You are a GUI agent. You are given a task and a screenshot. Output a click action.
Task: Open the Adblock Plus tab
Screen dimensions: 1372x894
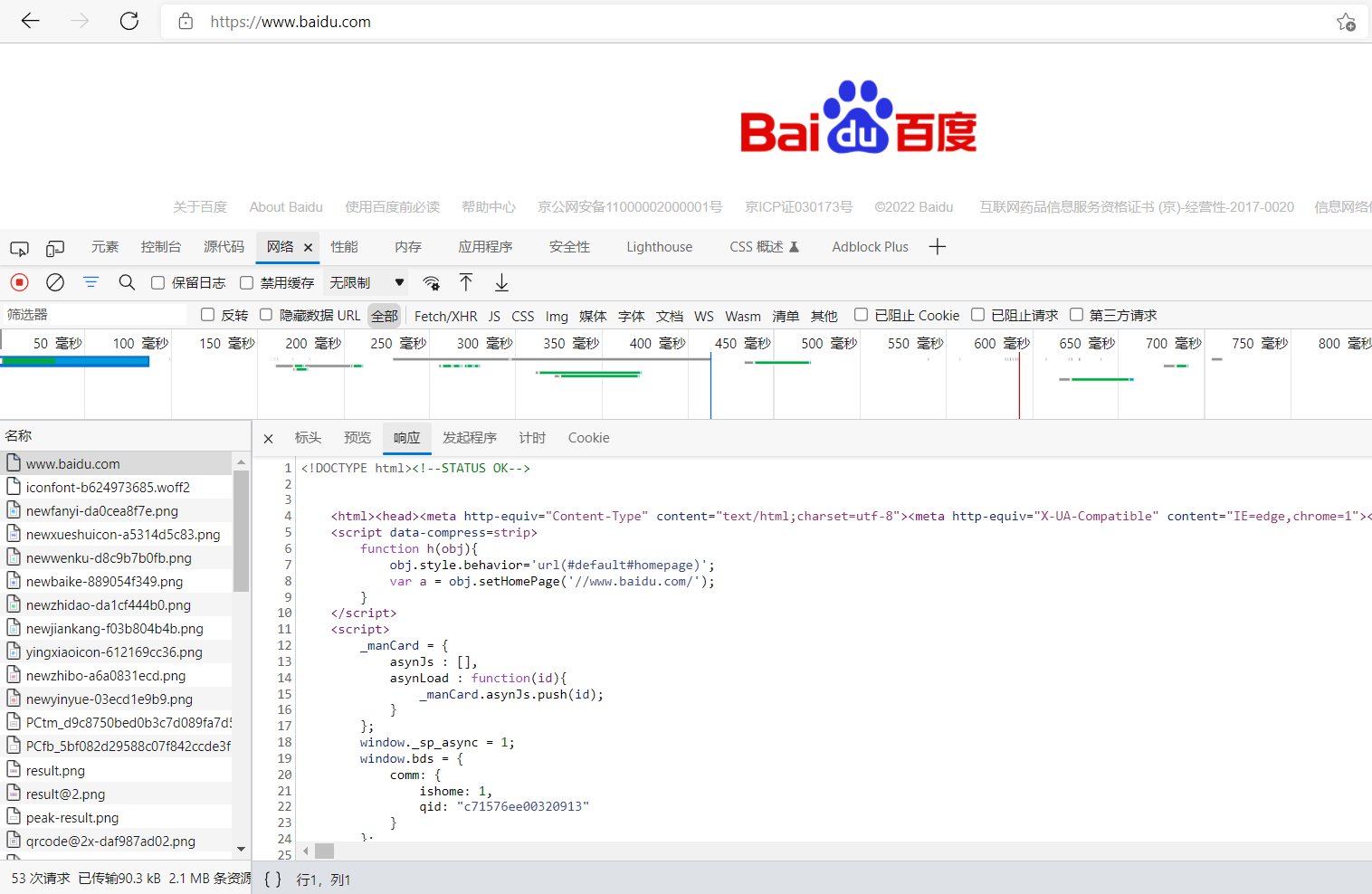point(870,247)
